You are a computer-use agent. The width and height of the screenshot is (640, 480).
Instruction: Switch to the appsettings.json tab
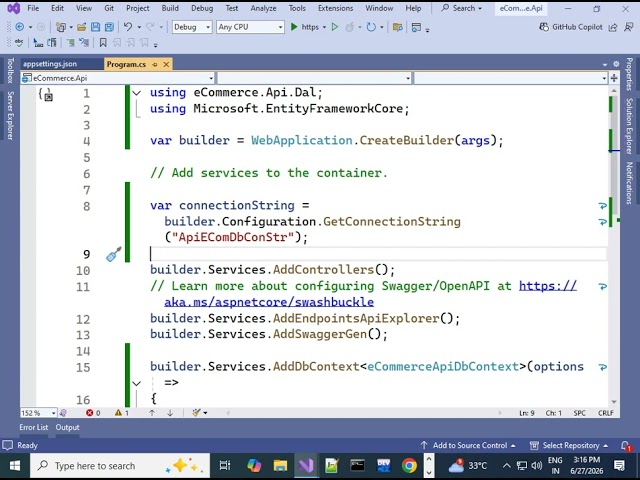tap(50, 64)
